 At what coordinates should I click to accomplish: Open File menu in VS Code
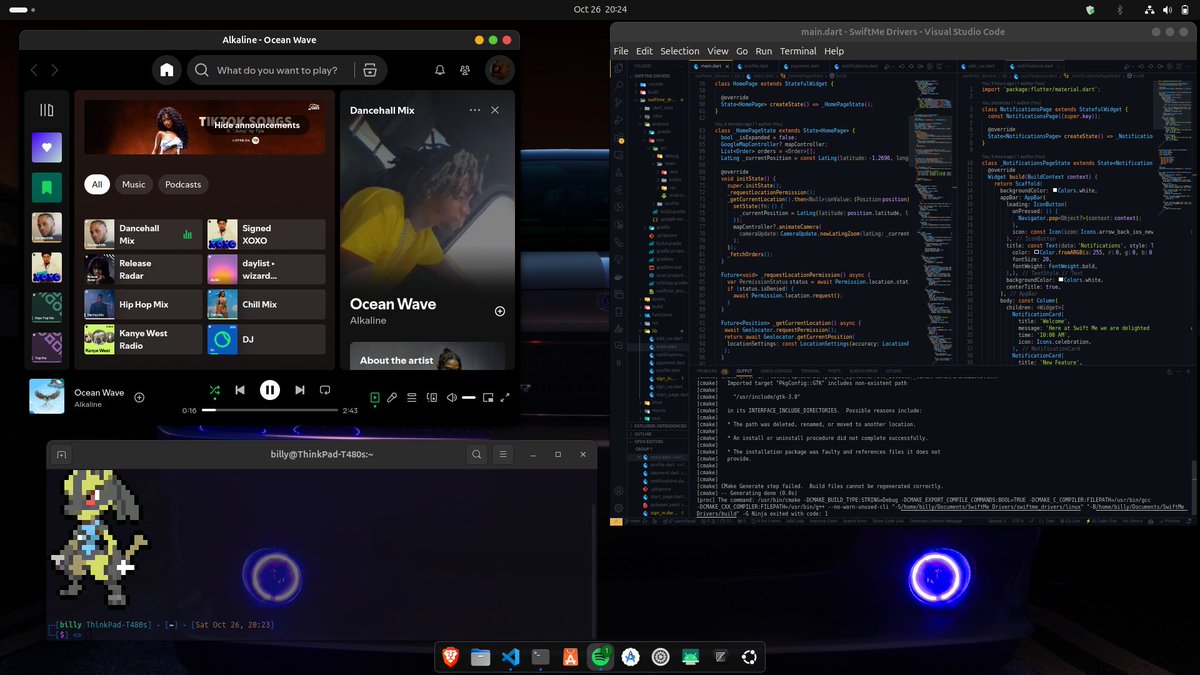click(621, 51)
